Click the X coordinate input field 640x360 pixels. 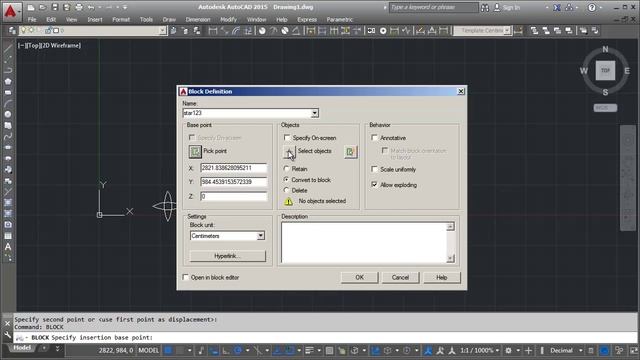(233, 168)
